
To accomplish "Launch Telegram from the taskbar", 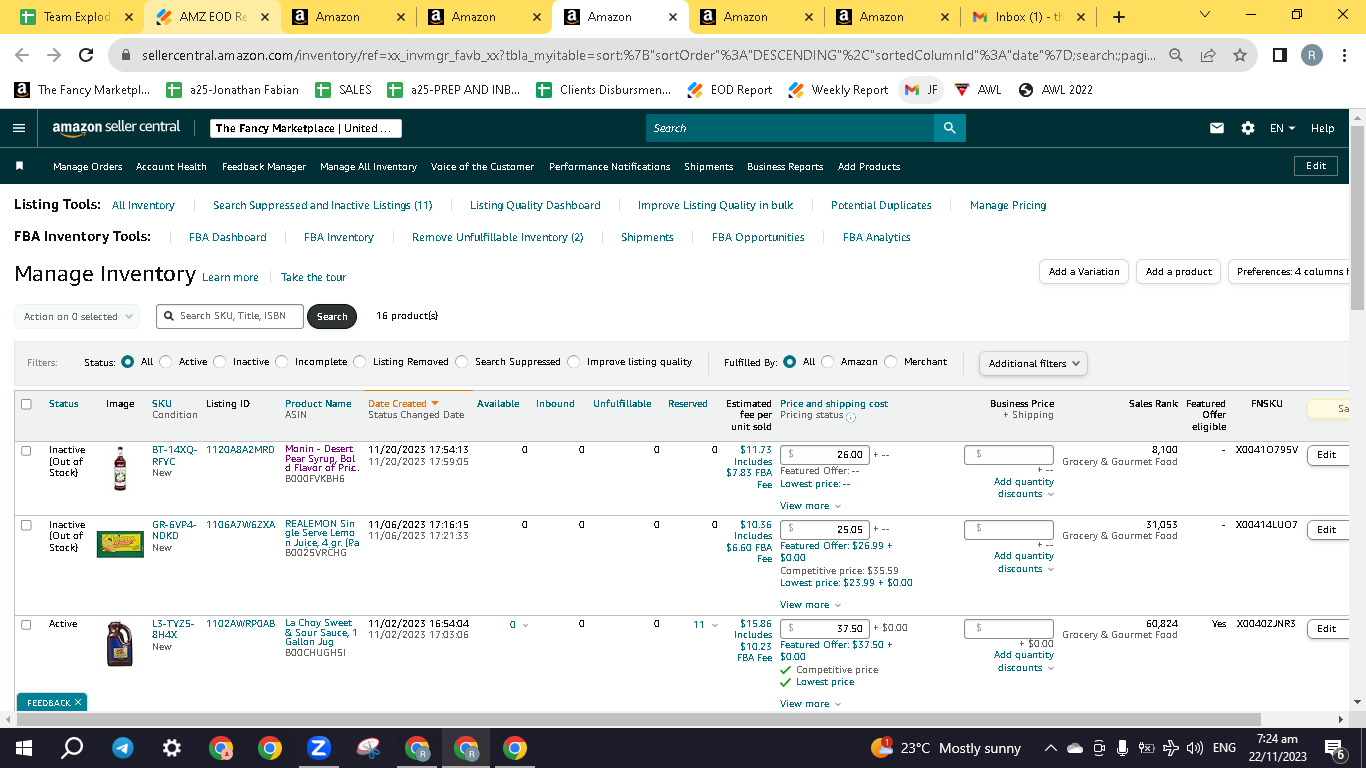I will pos(123,748).
